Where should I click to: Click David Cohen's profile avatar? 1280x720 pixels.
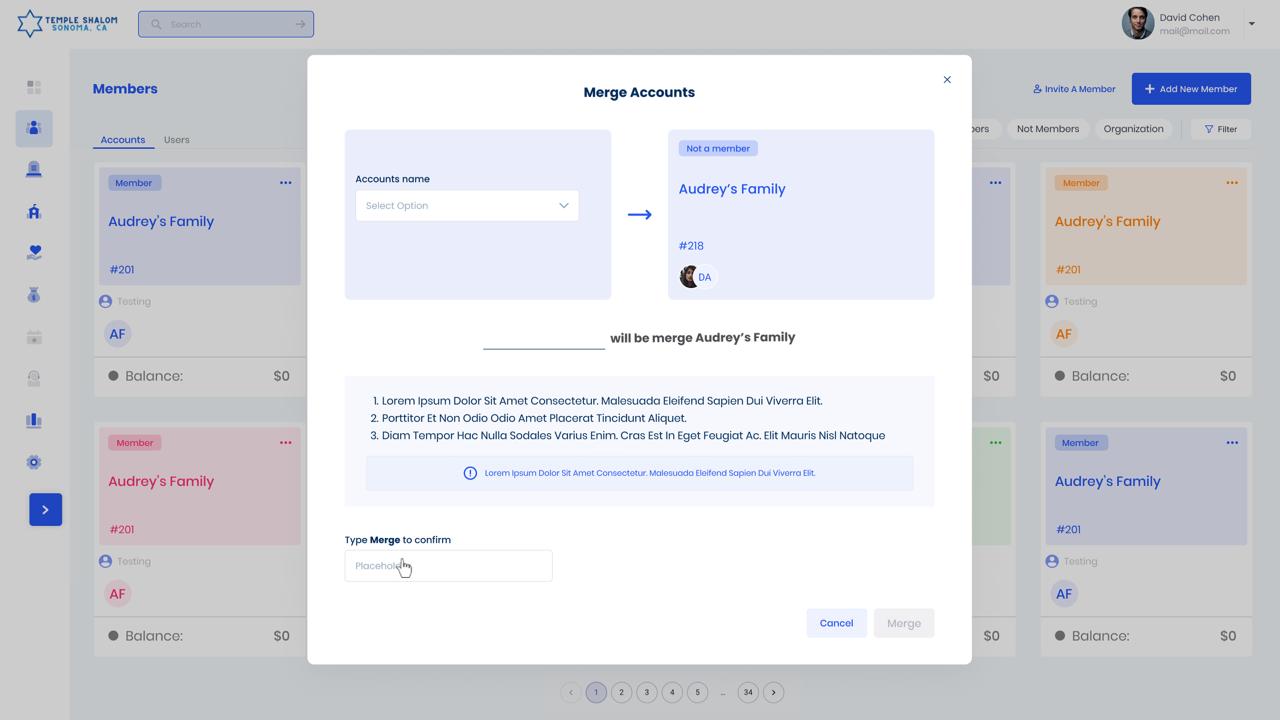(1138, 23)
